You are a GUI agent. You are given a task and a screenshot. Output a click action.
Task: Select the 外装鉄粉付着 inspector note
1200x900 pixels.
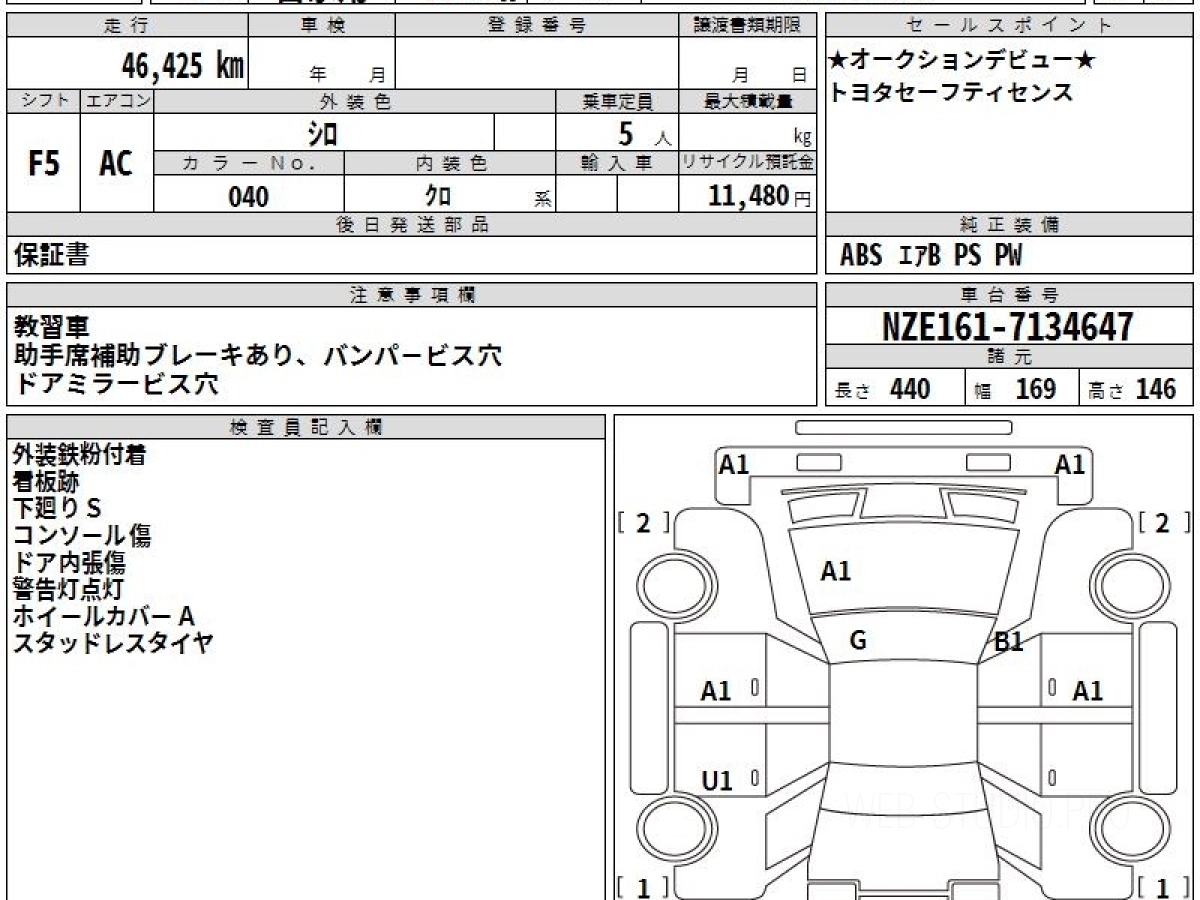80,455
